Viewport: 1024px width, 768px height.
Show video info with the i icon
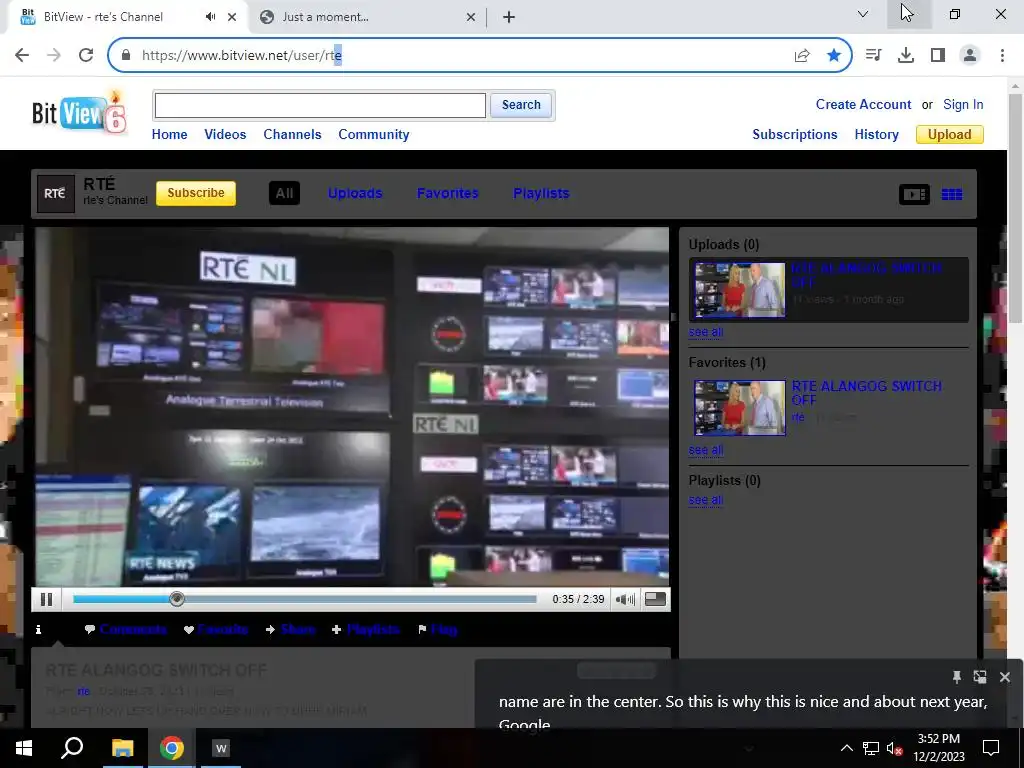(39, 630)
